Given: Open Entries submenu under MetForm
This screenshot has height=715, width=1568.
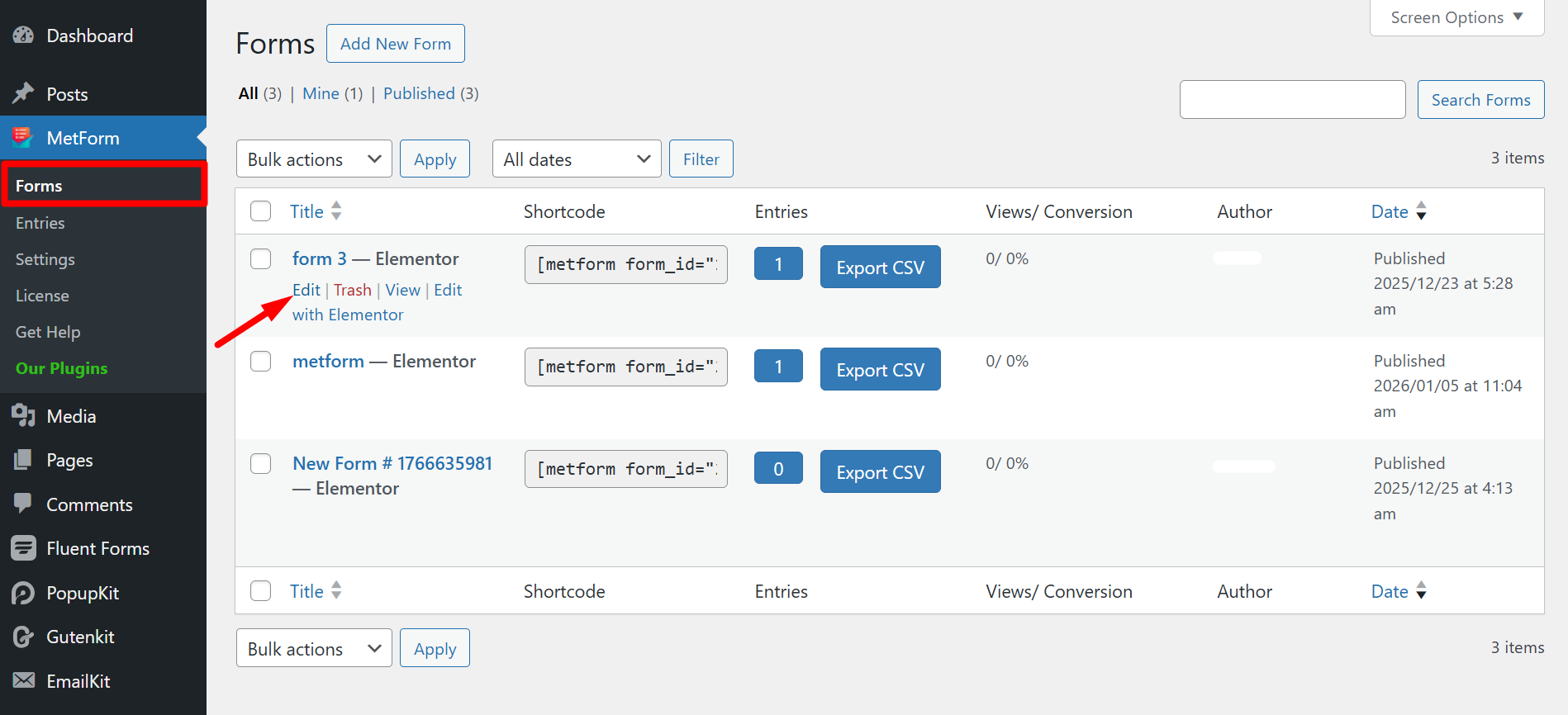Looking at the screenshot, I should (x=40, y=223).
